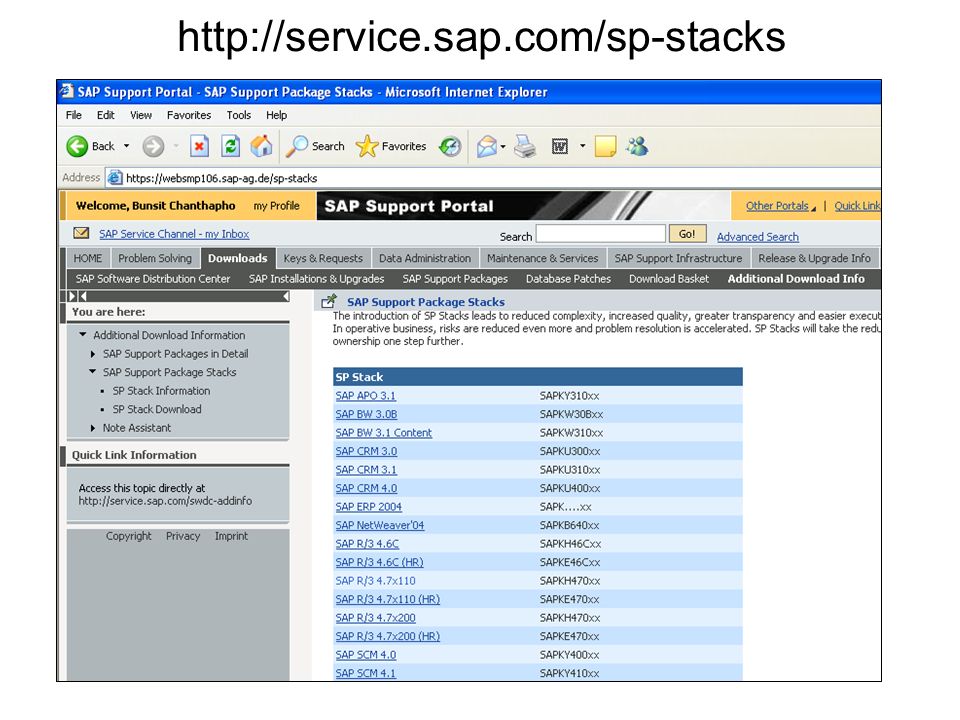Select SP Stack Information tree item
960x720 pixels.
161,391
